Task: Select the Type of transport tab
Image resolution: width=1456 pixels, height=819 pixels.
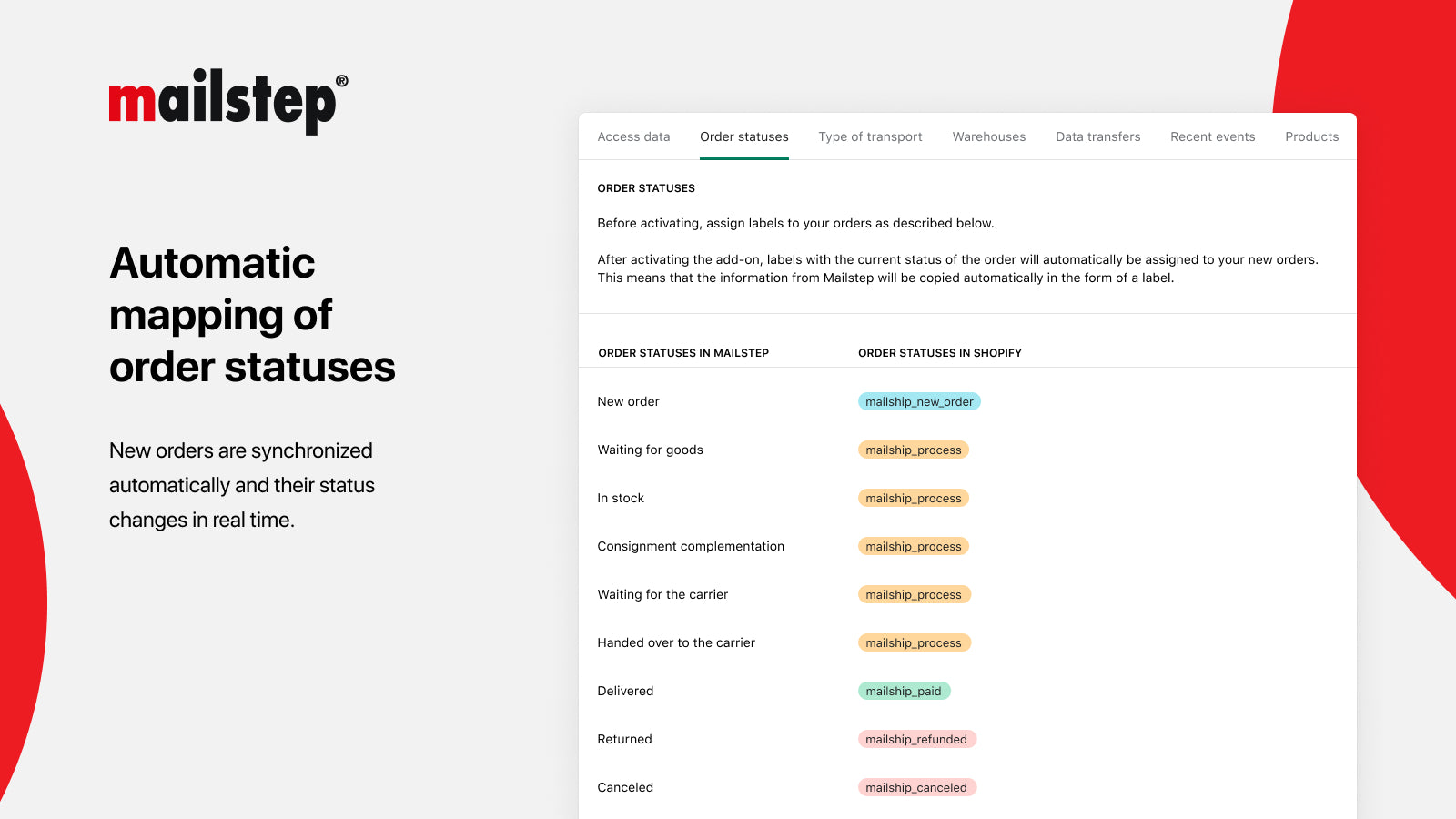Action: tap(870, 136)
